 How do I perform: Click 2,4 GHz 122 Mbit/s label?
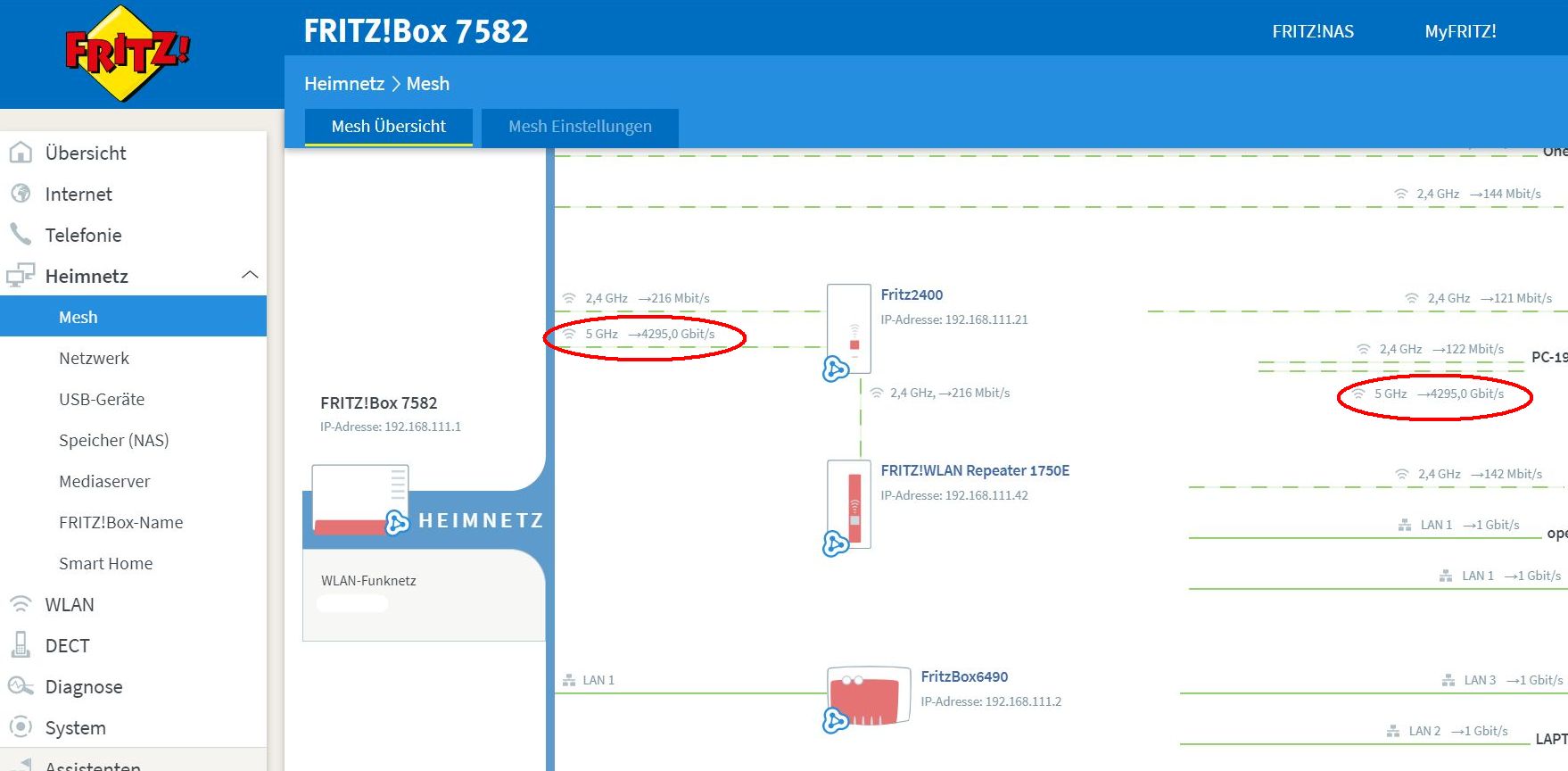1441,349
